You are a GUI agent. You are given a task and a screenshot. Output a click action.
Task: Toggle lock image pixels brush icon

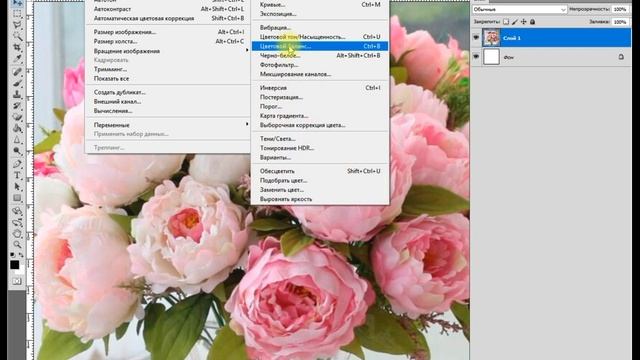tap(515, 22)
